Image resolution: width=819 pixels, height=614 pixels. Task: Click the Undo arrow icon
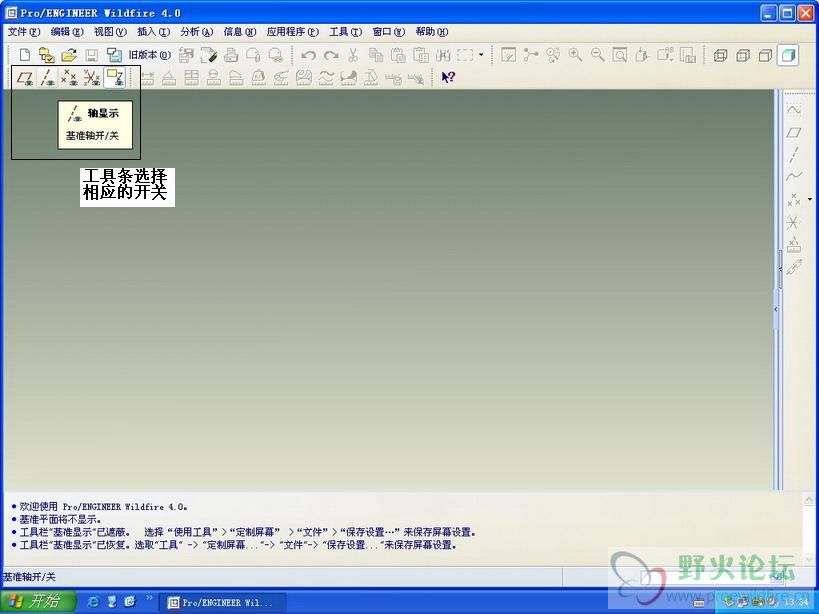[x=308, y=54]
